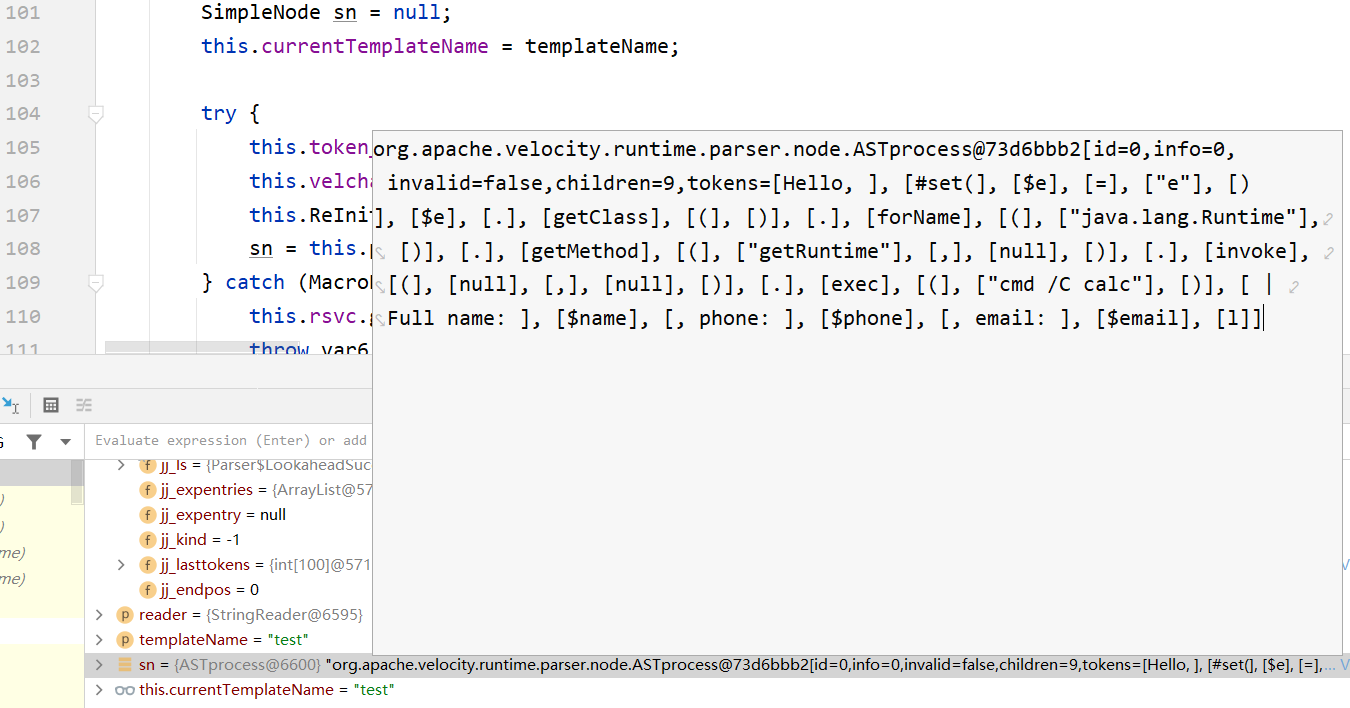Expand the templateName parameter node
1350x708 pixels.
(x=98, y=640)
